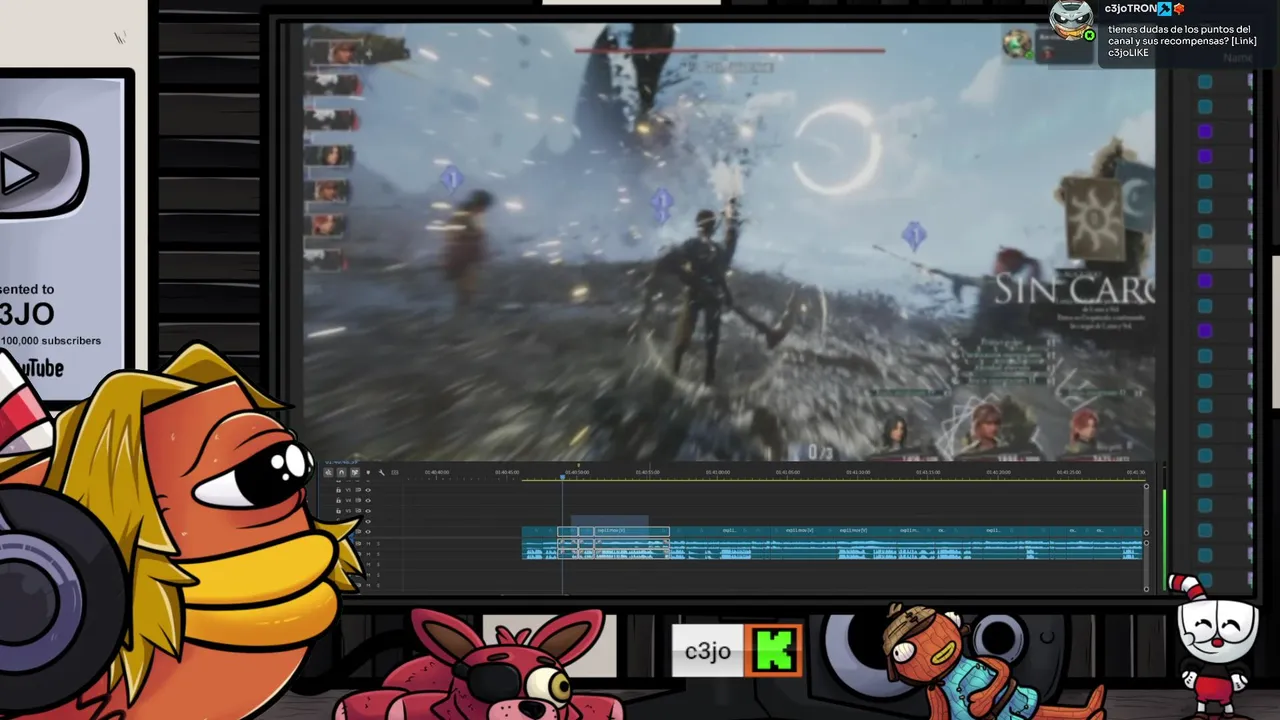Click the green audio level meter
Image resolution: width=1280 pixels, height=720 pixels.
pos(1164,540)
